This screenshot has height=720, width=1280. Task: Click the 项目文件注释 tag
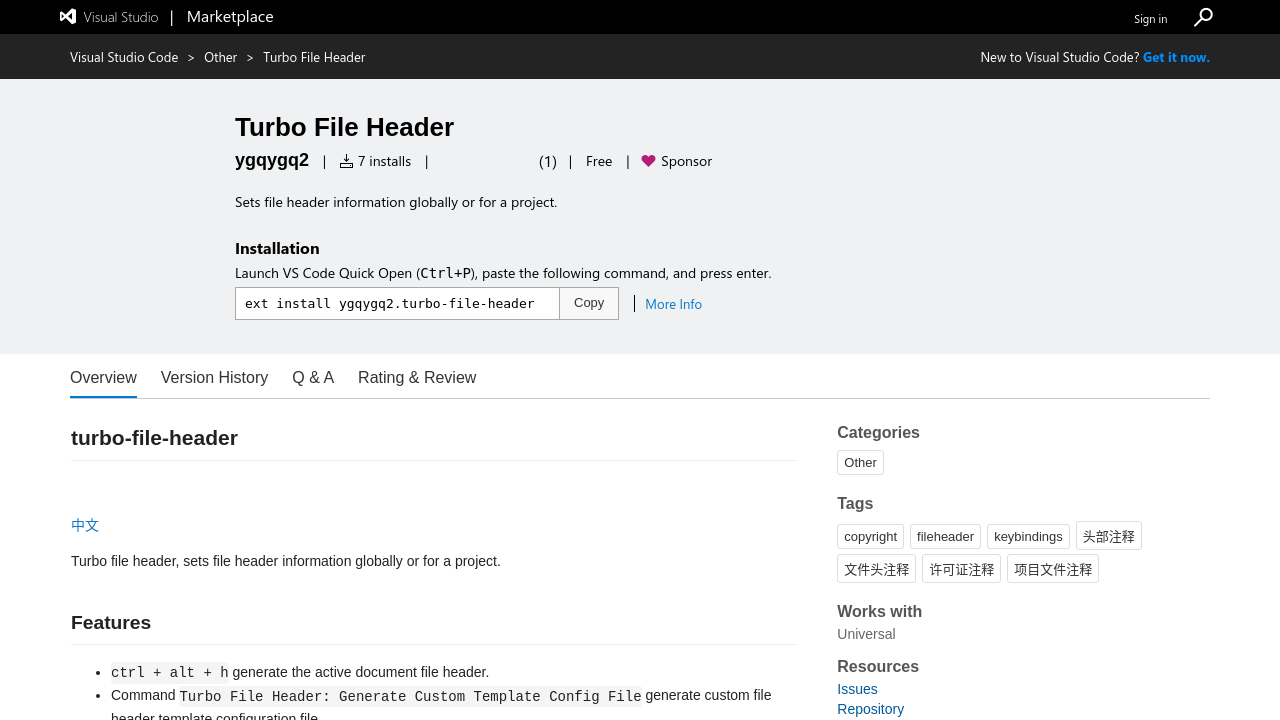[1053, 569]
